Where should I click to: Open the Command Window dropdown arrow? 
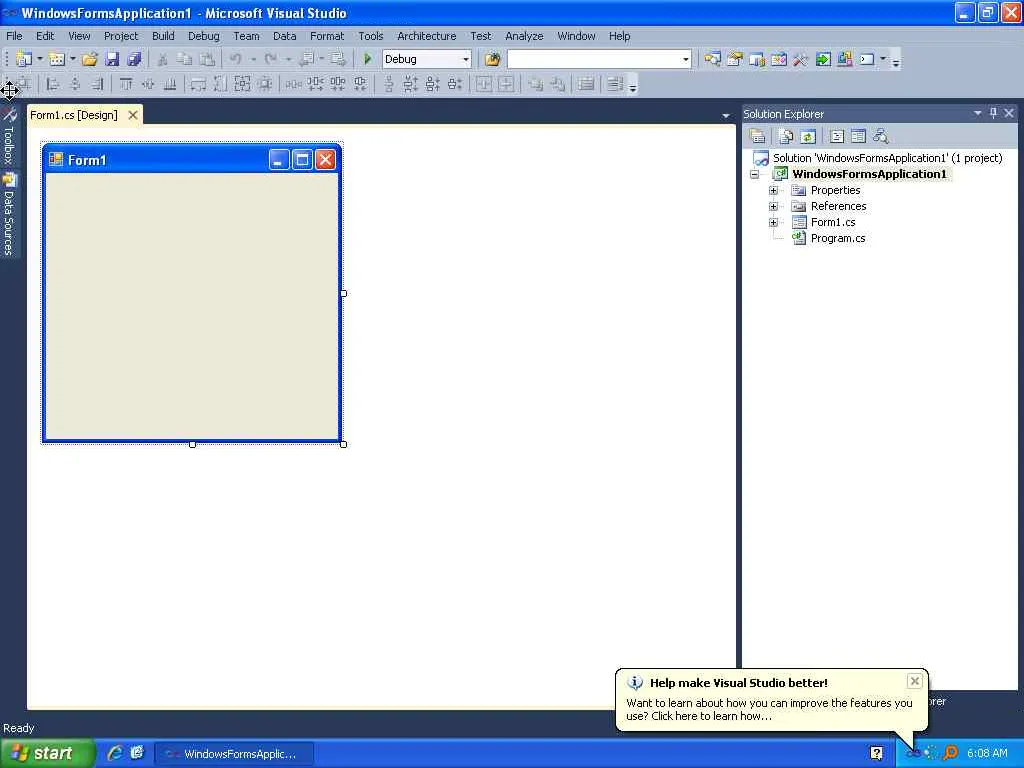pos(883,59)
